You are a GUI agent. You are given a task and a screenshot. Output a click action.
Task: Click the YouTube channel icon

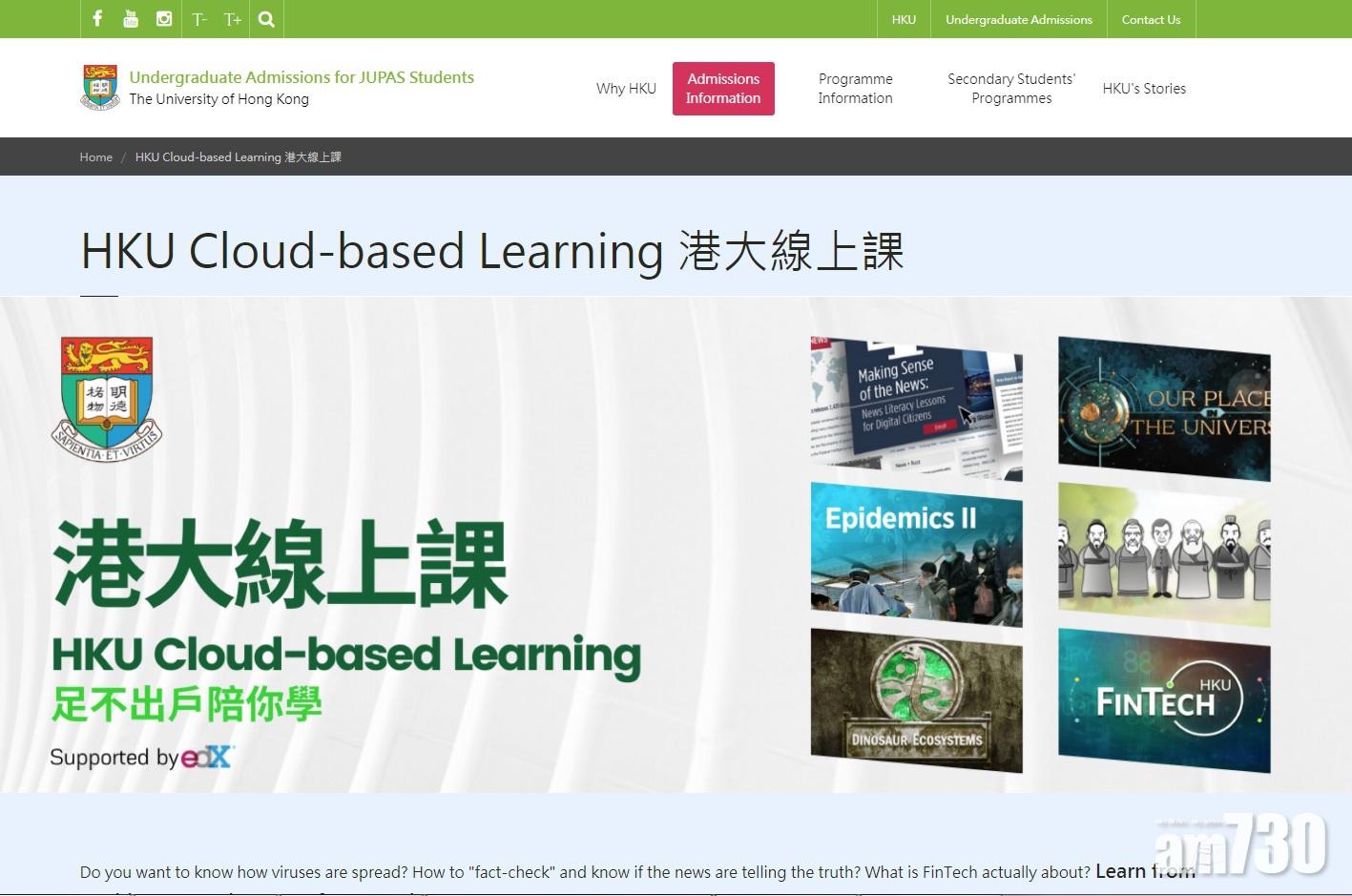[130, 18]
